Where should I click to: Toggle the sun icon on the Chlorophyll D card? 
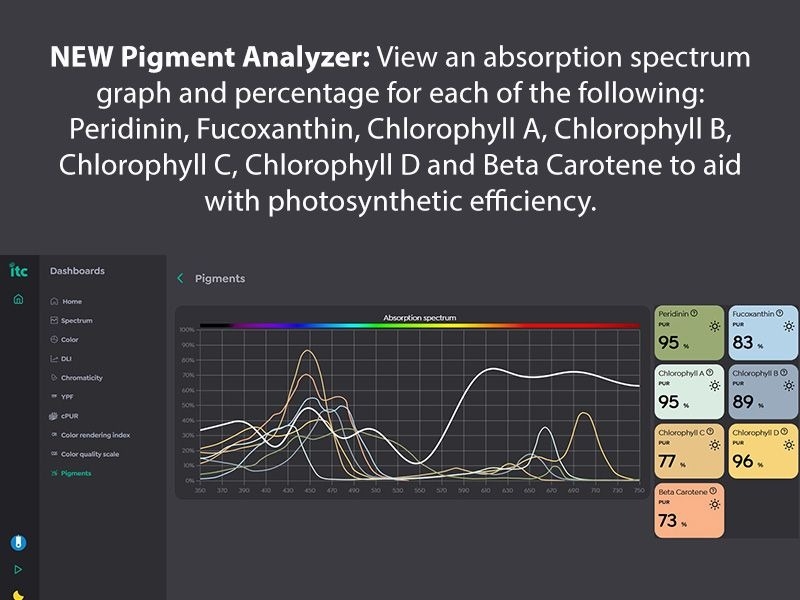[789, 444]
